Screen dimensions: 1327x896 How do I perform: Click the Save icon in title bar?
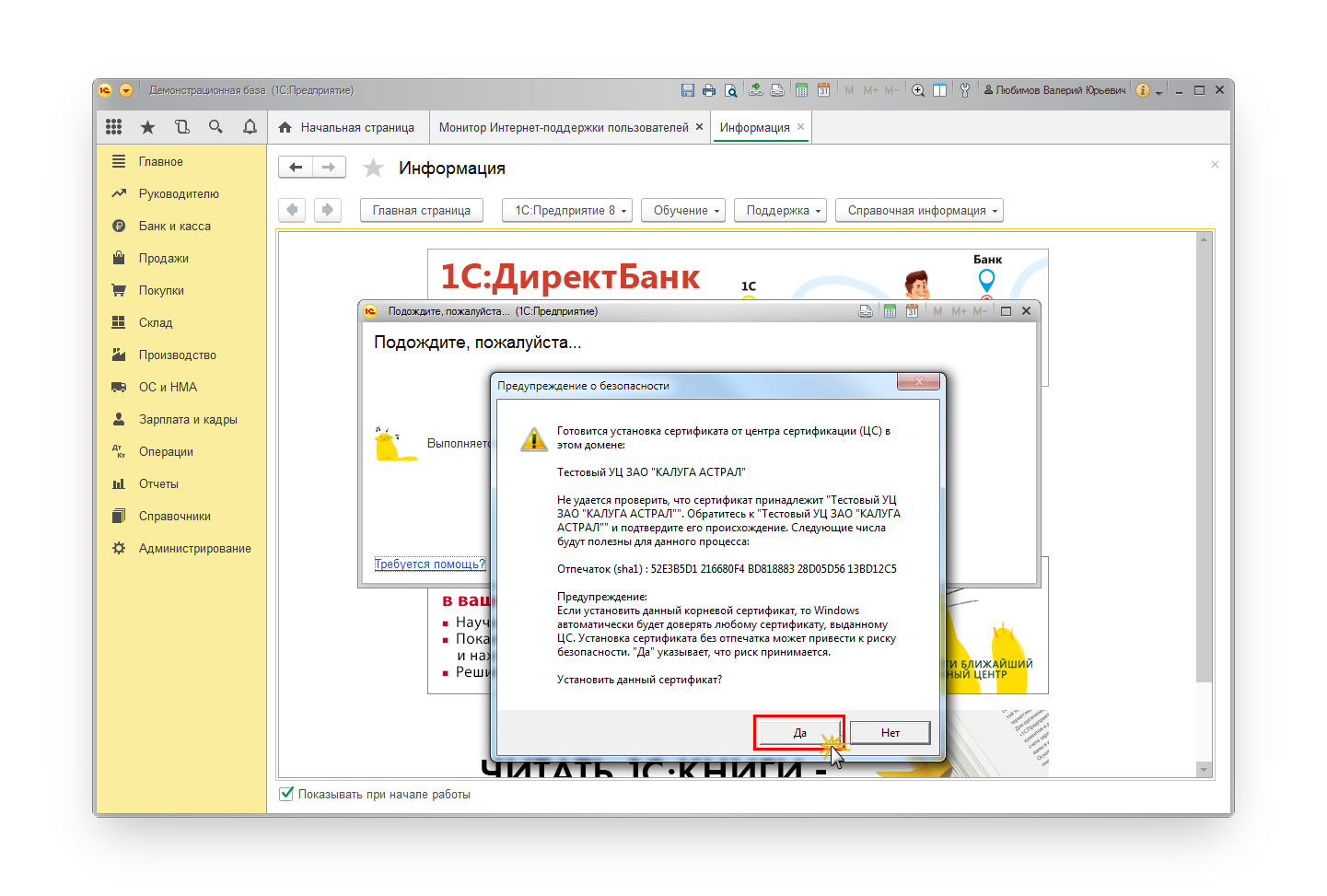[x=687, y=90]
